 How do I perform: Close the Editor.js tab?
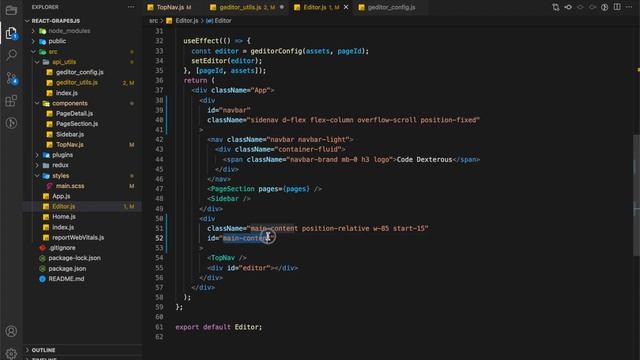coord(346,7)
